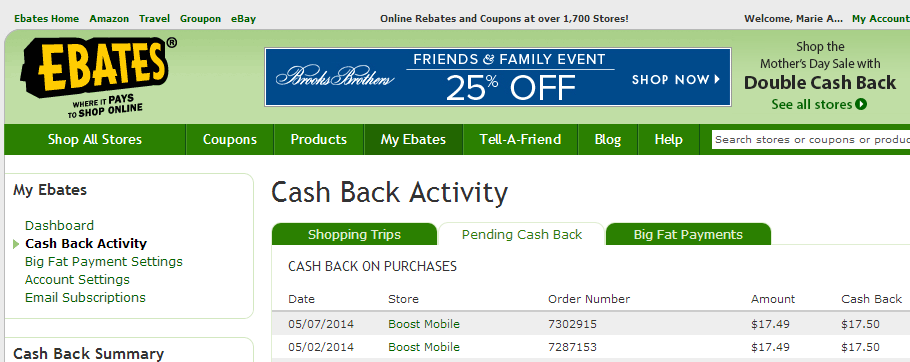Open the Tell-A-Friend page

coord(520,140)
